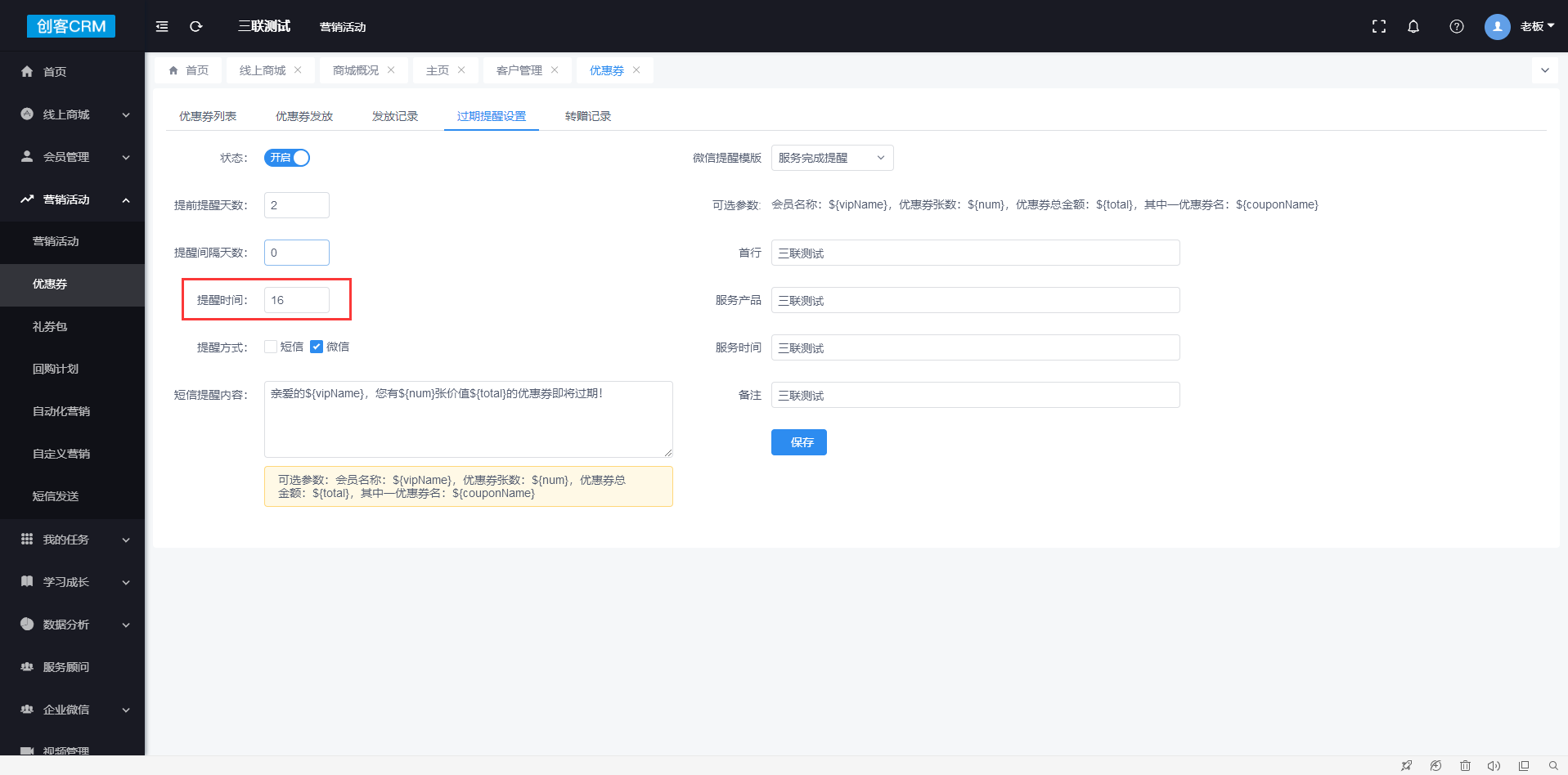Collapse the 营销活动 sidebar menu
Image resolution: width=1568 pixels, height=775 pixels.
tap(126, 200)
